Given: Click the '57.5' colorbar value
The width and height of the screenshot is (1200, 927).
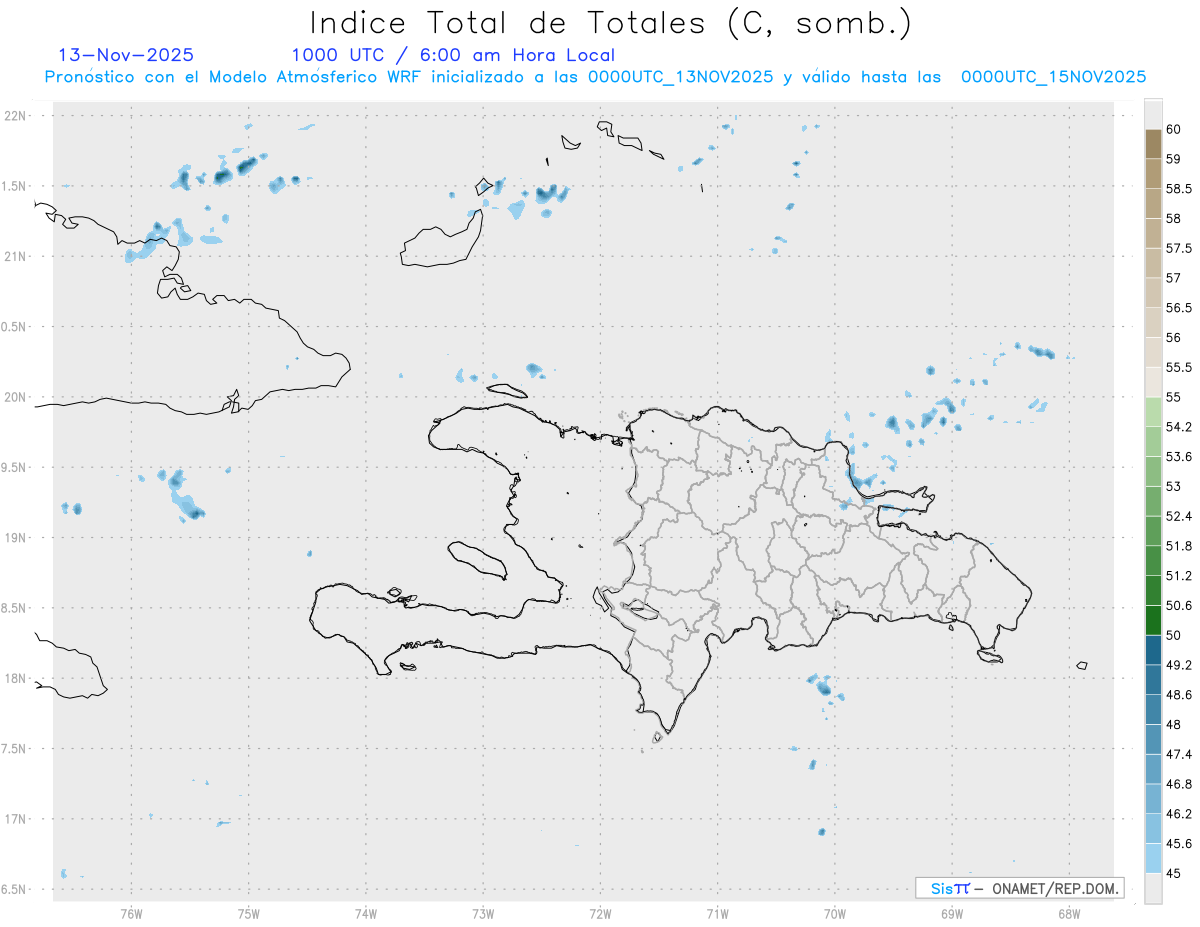Looking at the screenshot, I should coord(1179,248).
